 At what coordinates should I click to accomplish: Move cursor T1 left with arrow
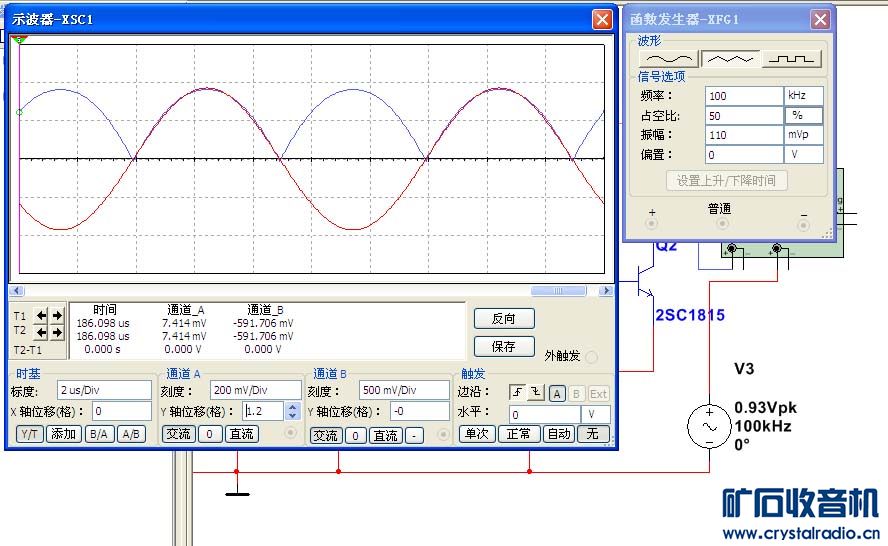[x=42, y=315]
